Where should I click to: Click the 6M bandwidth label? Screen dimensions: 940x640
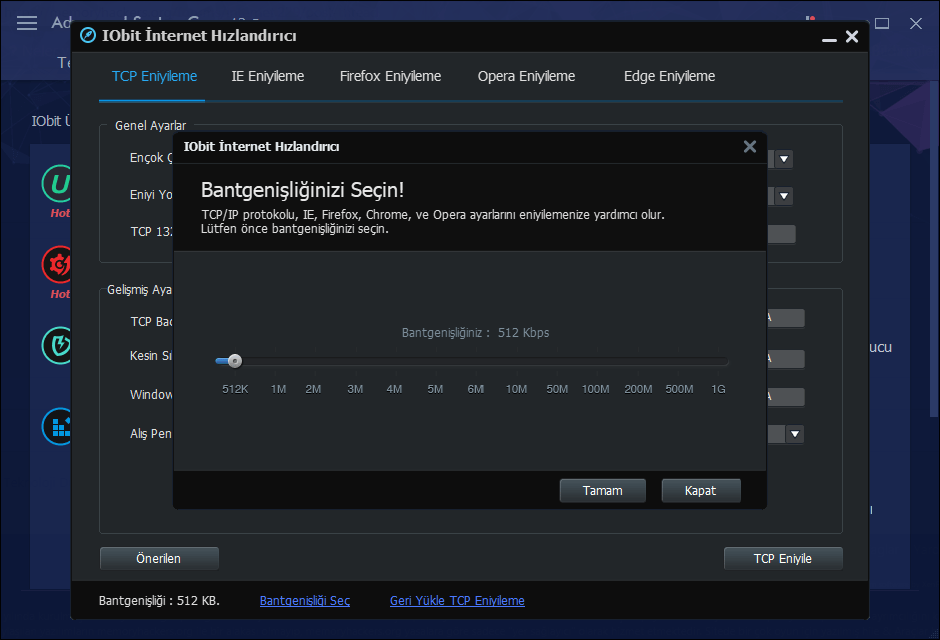475,390
